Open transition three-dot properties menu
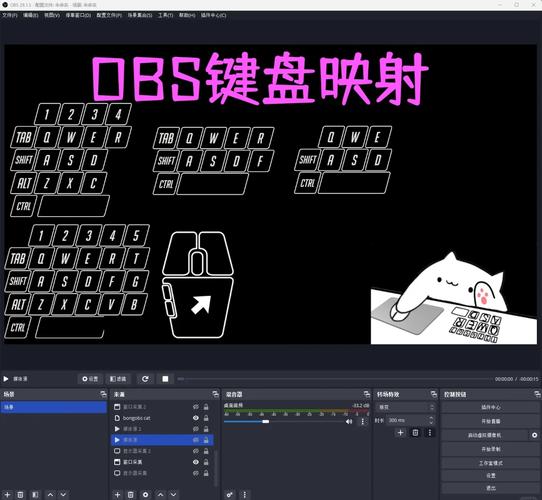Screen dimensions: 542x500 (x=430, y=433)
